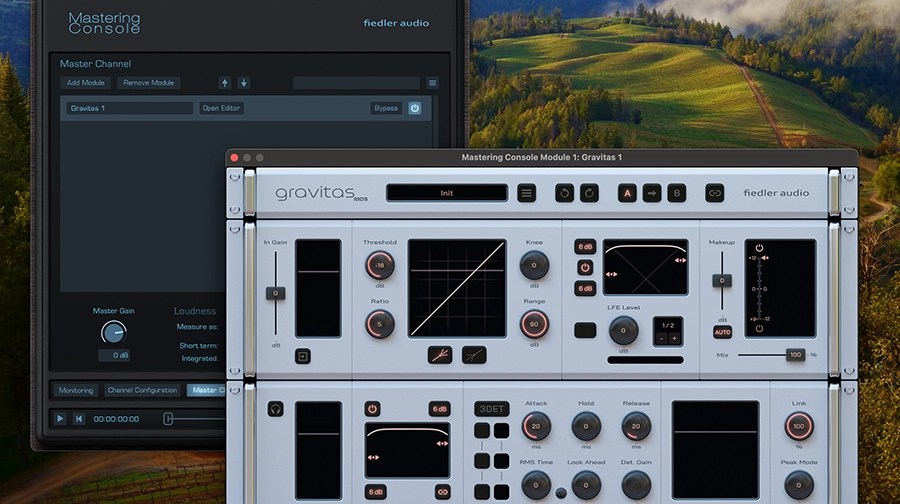
Task: Open Editor for Gravitas 1
Action: tap(222, 108)
